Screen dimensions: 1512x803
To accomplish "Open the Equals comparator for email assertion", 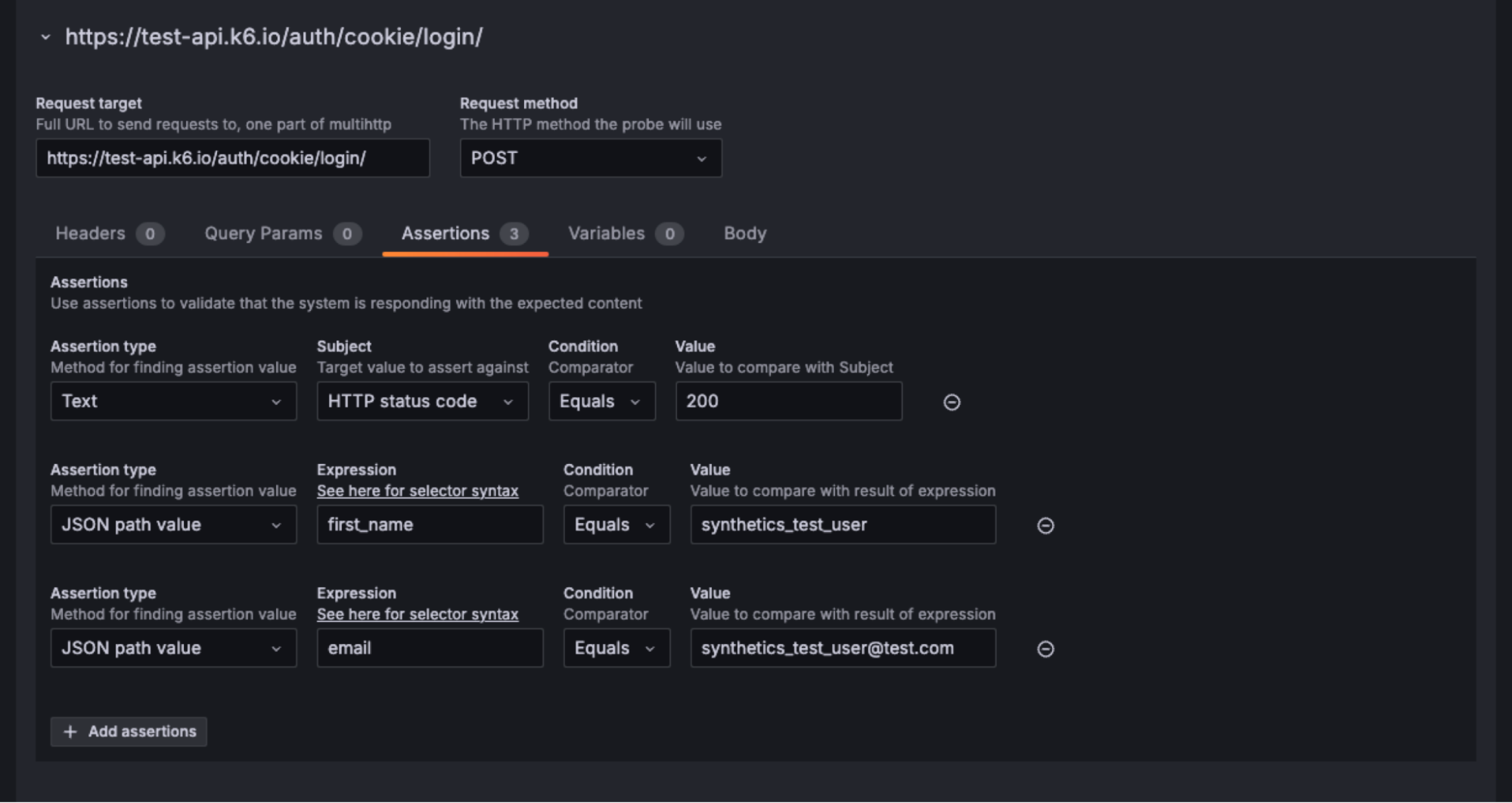I will click(x=616, y=648).
